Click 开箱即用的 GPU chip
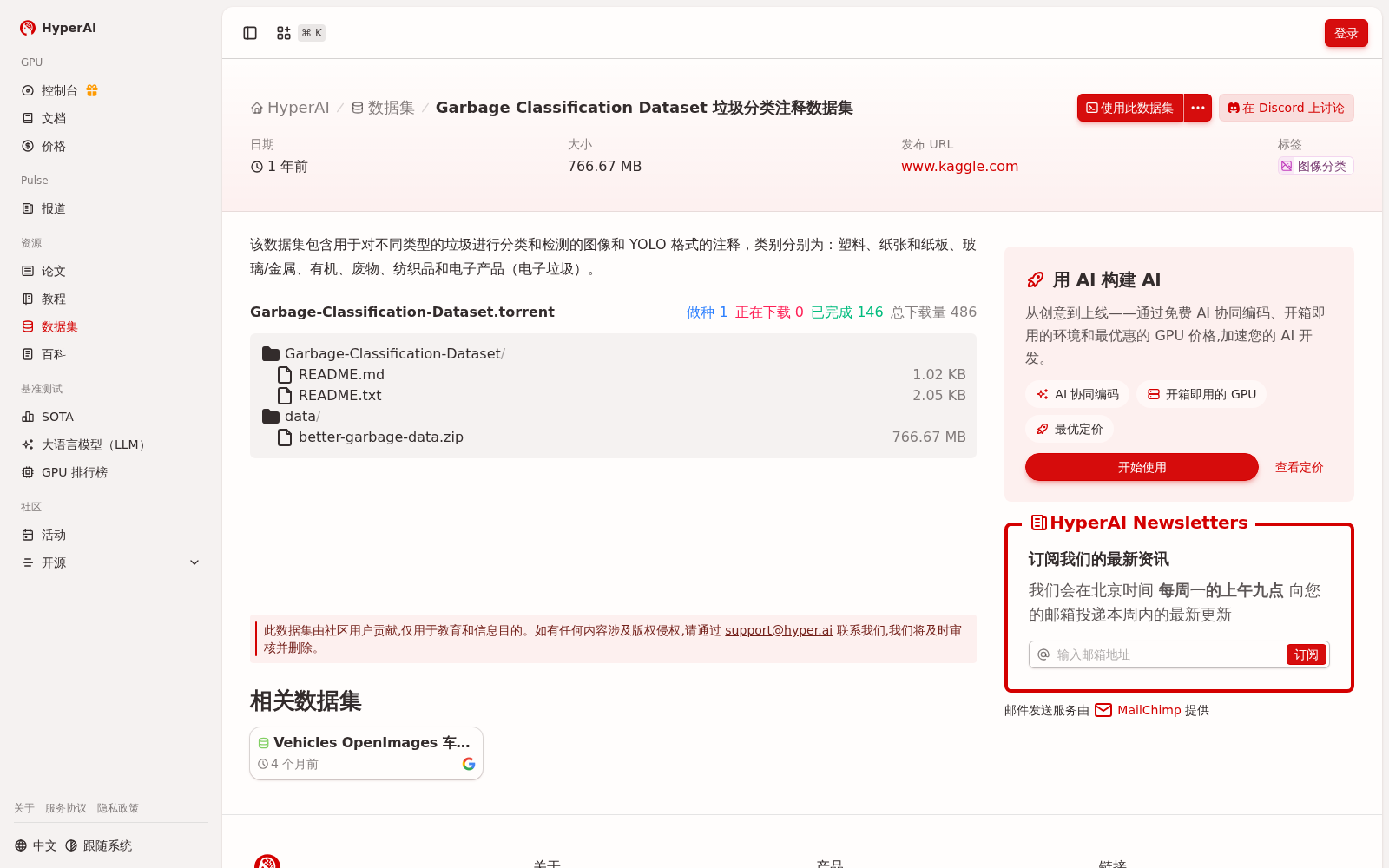Screen dimensions: 1389x868 coord(1201,394)
